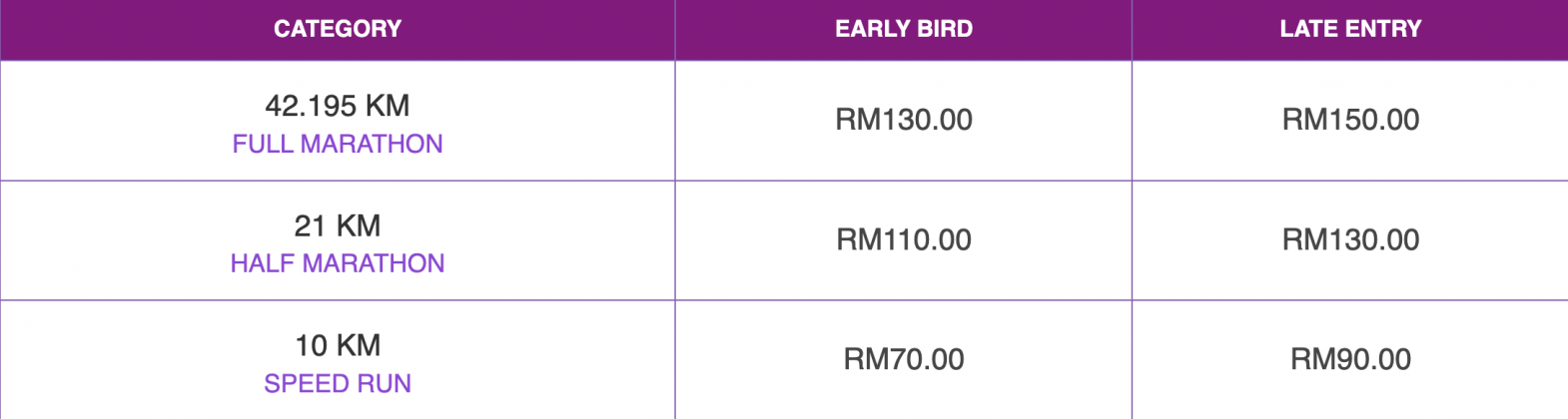Pick the most expensive late entry fee
The width and height of the screenshot is (1568, 419).
tap(1350, 120)
